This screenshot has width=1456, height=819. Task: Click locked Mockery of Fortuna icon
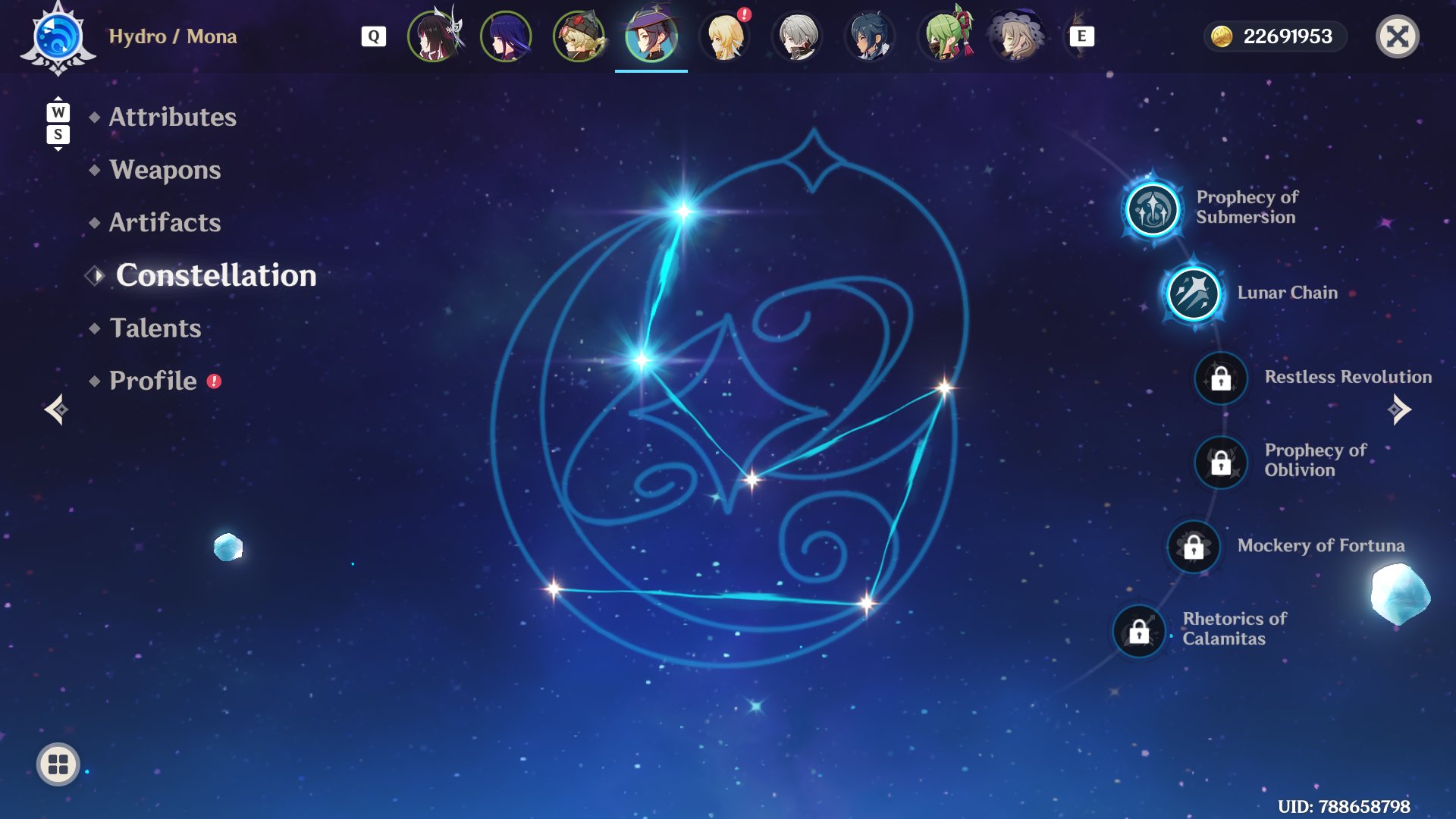1194,546
